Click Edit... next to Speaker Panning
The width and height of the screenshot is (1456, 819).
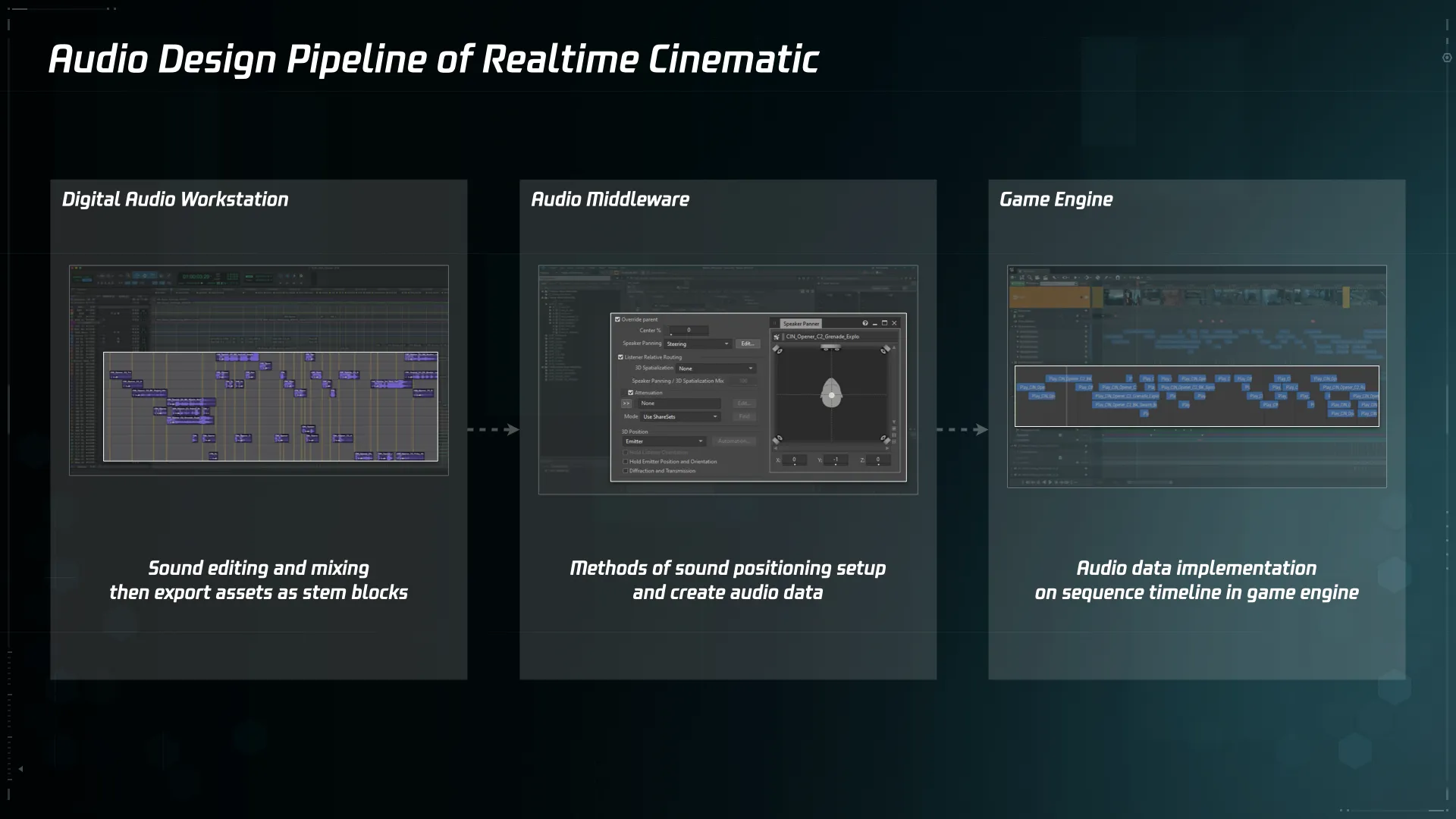(748, 344)
